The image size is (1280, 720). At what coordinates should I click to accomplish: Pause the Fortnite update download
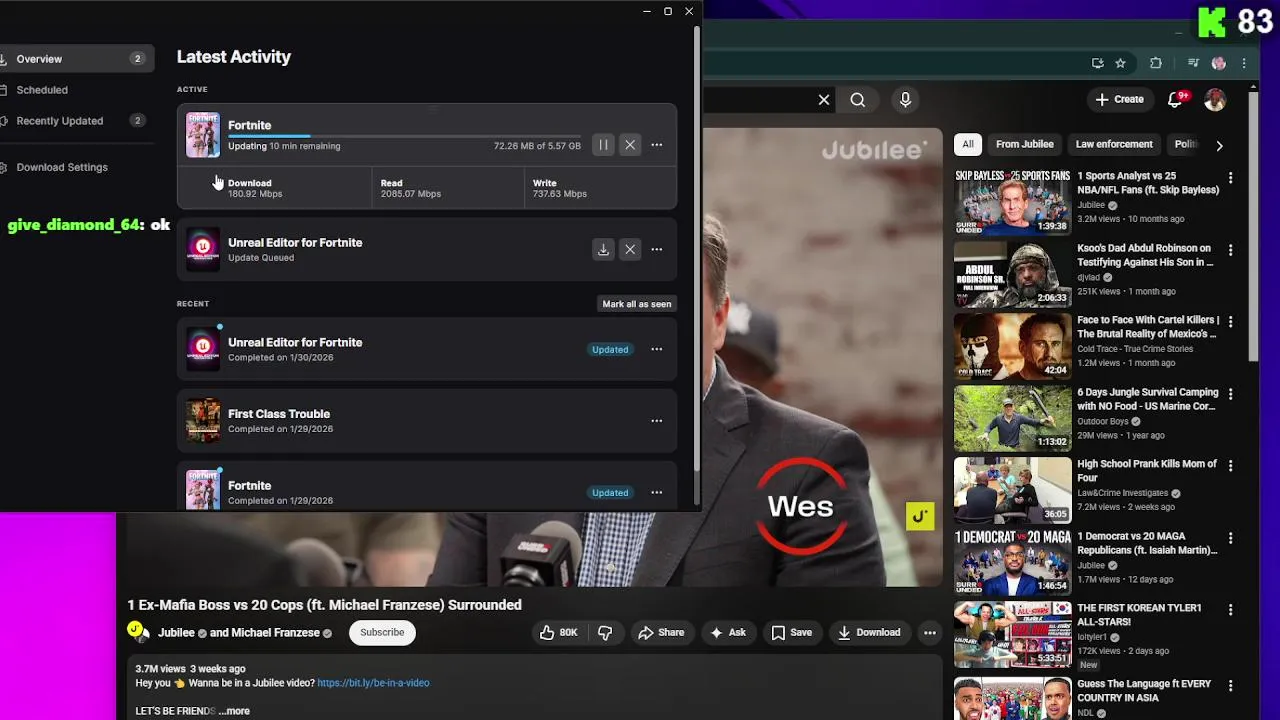(x=603, y=145)
